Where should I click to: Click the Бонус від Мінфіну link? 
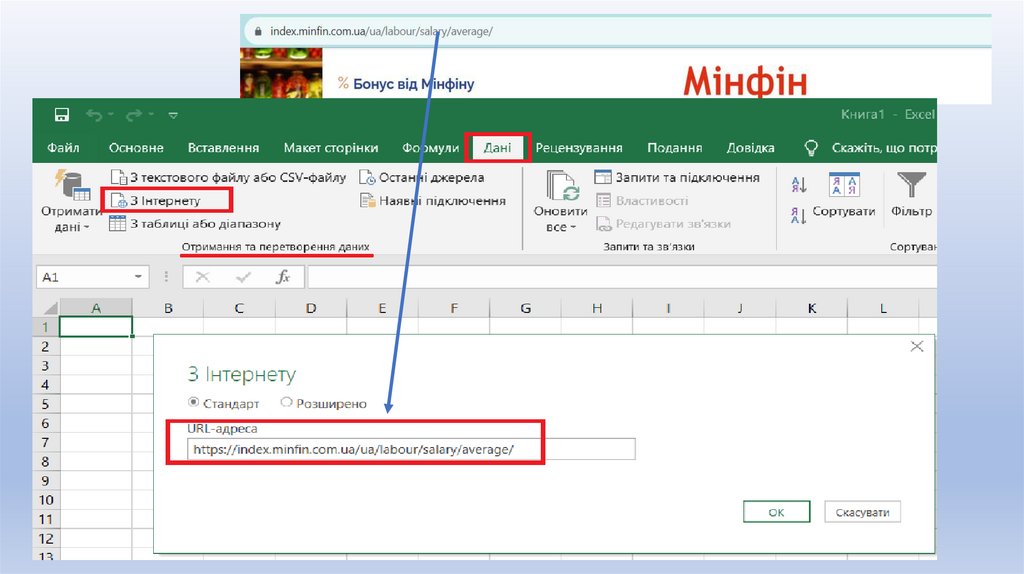coord(413,84)
